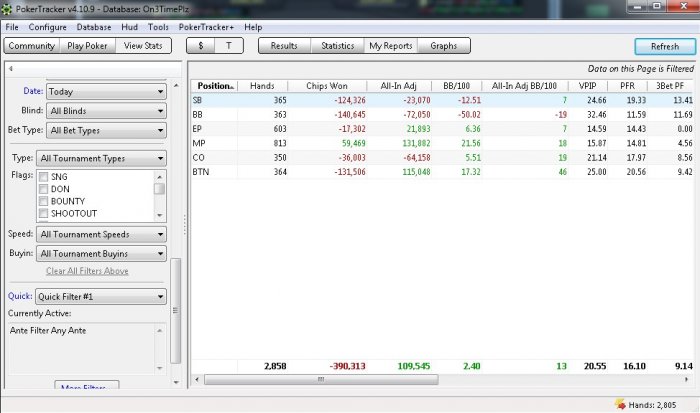Select the SB position row
The image size is (700, 413).
(x=442, y=100)
